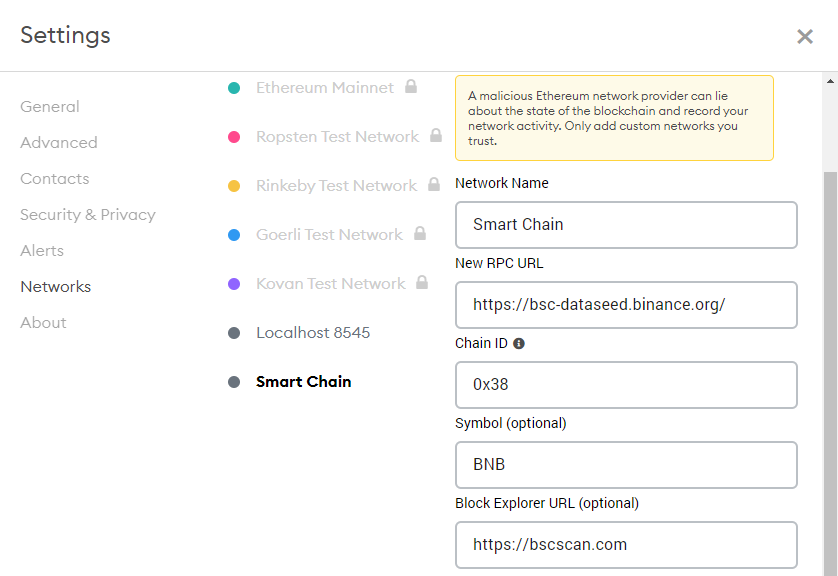Close the Settings panel with X
This screenshot has width=838, height=576.
point(804,36)
